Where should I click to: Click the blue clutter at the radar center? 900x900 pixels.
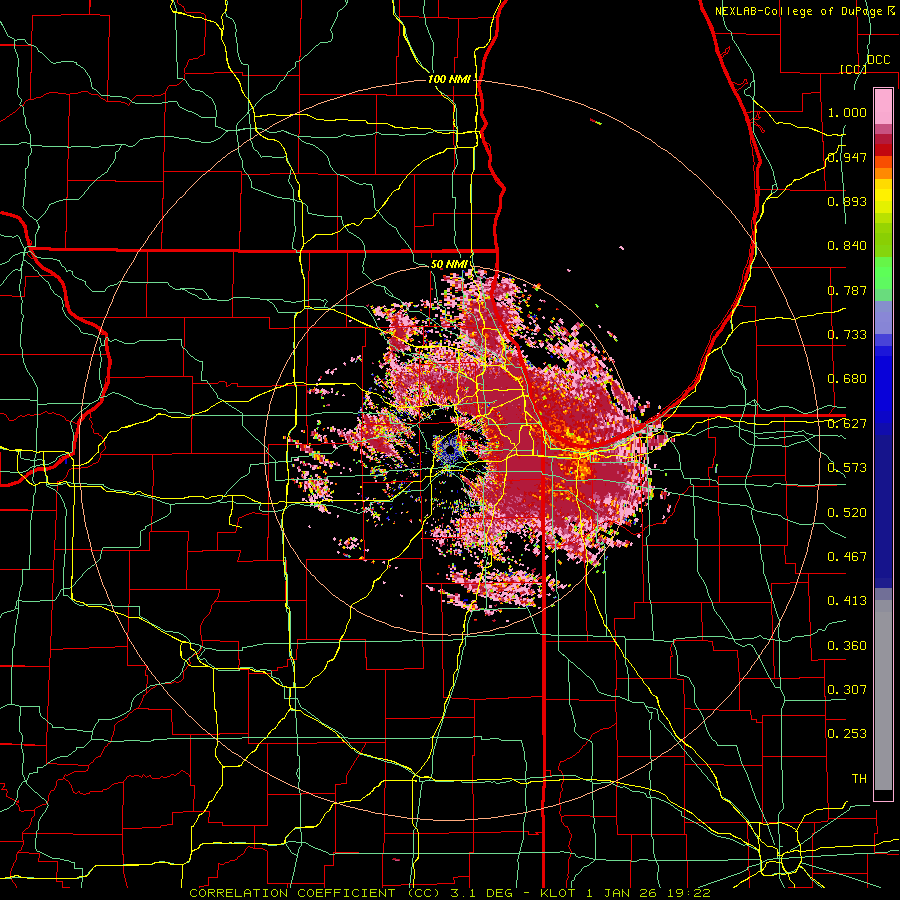point(449,451)
